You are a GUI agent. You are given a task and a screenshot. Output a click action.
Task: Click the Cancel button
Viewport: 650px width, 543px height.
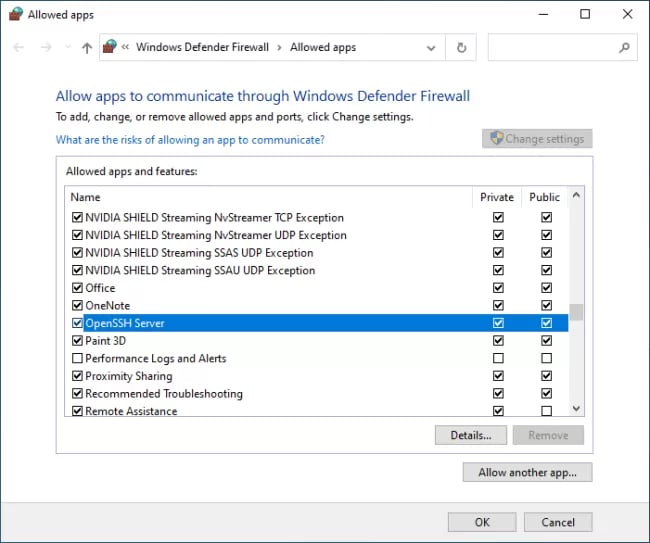pyautogui.click(x=558, y=522)
